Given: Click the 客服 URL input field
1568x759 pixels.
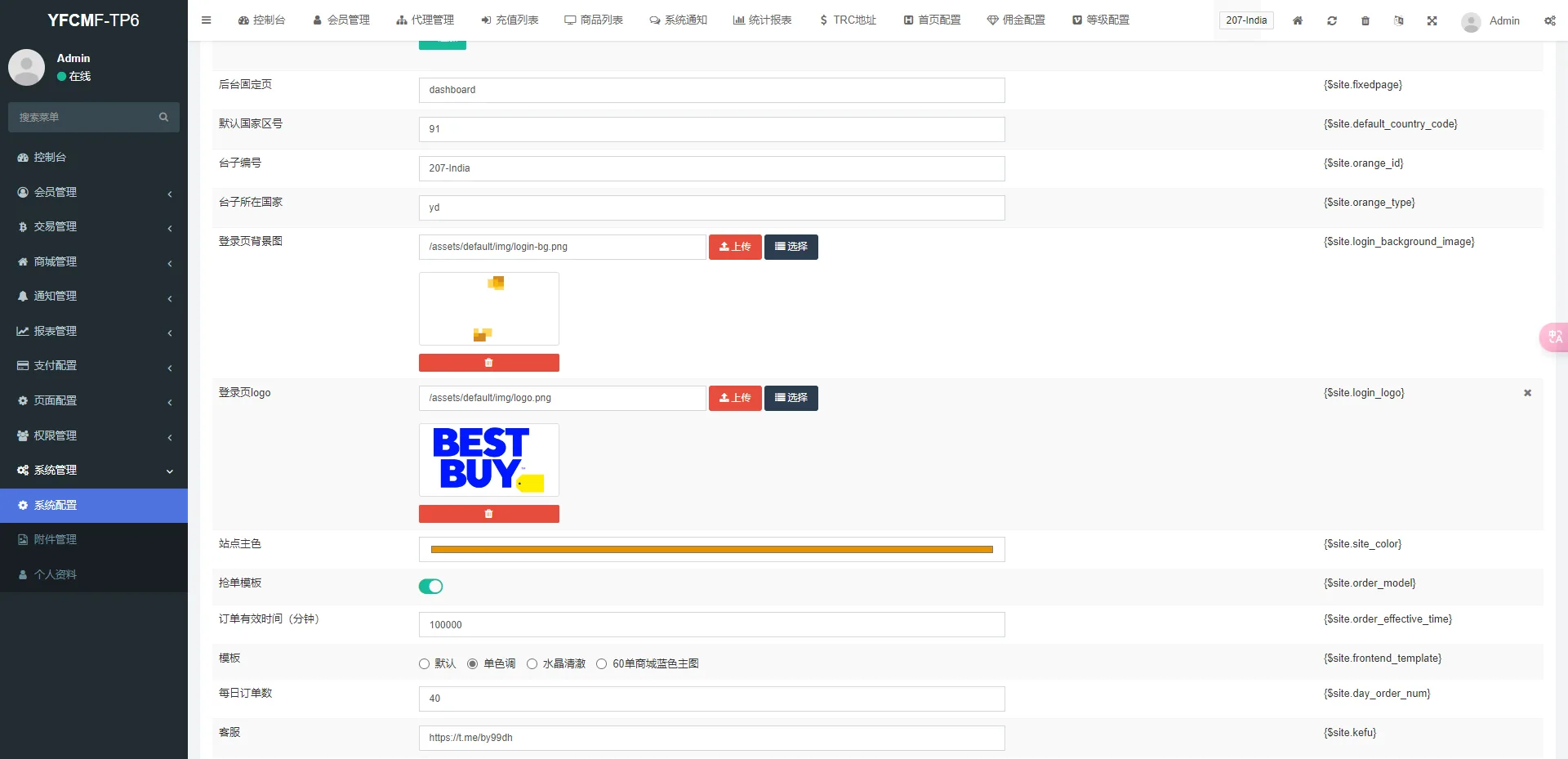Looking at the screenshot, I should [x=712, y=738].
